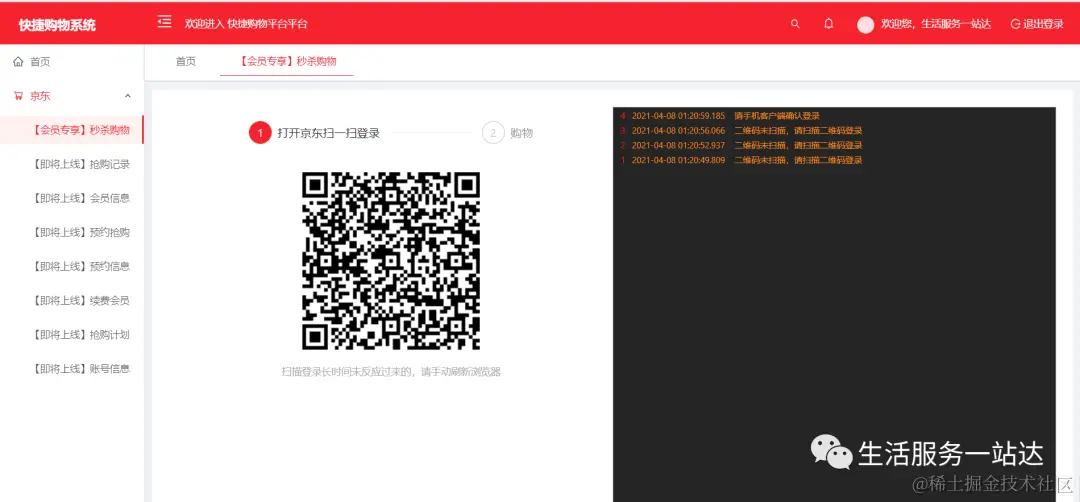Click step 2 circle for 购物
Viewport: 1080px width, 502px height.
(493, 133)
